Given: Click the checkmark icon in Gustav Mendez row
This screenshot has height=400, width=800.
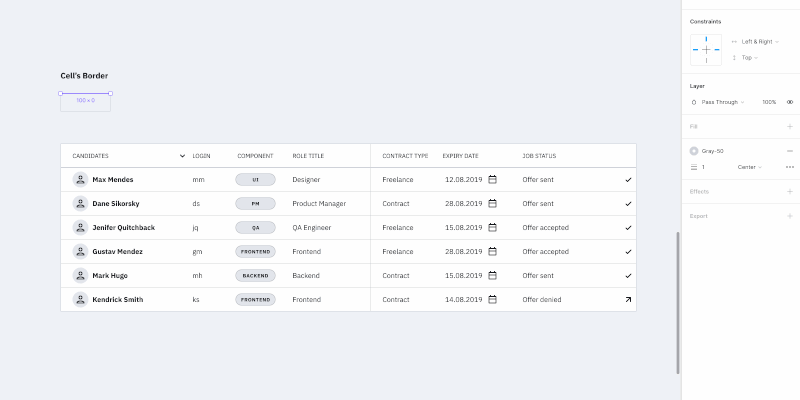Looking at the screenshot, I should tap(628, 251).
